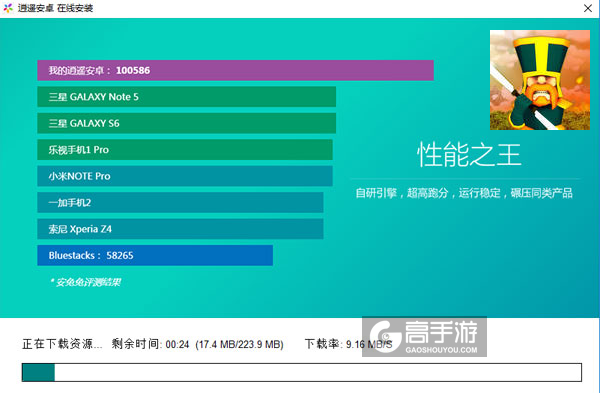Select the purple 我的逍遥安卓 100586 score bar
The width and height of the screenshot is (600, 393).
tap(235, 70)
